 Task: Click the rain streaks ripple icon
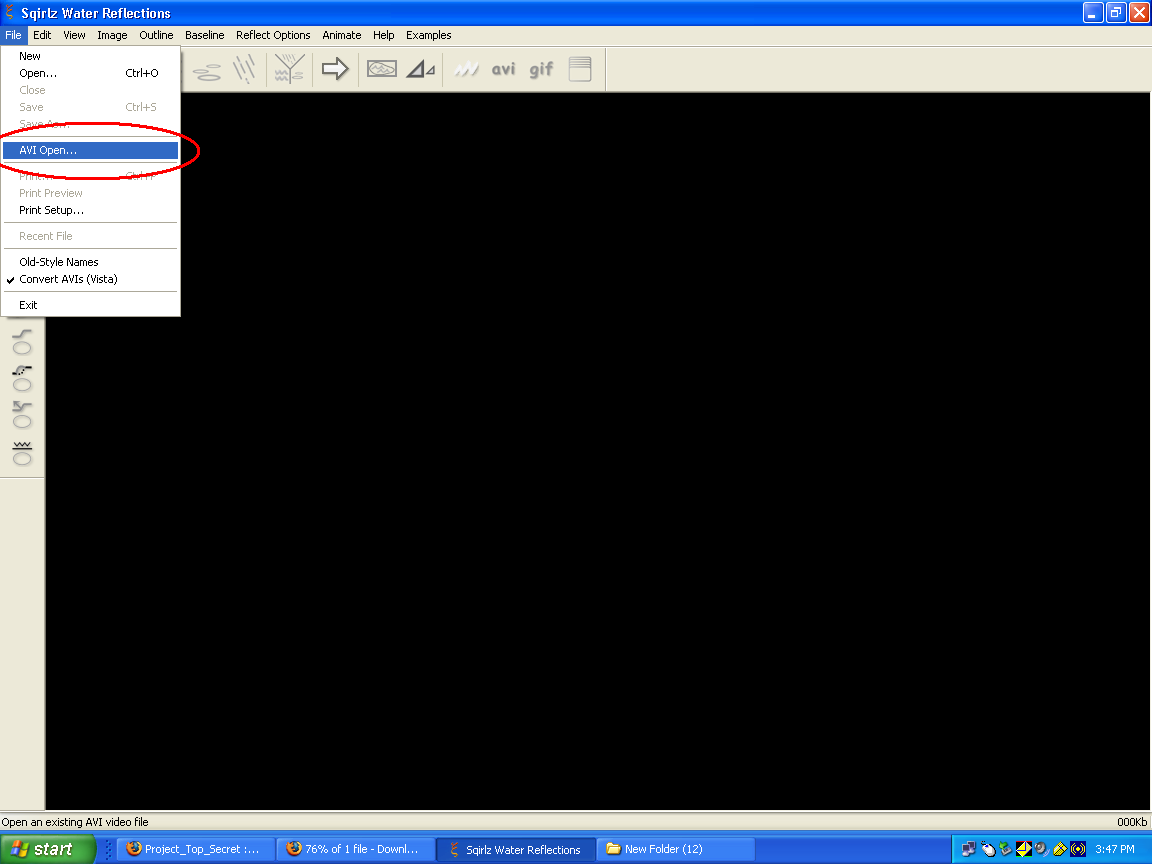[245, 69]
